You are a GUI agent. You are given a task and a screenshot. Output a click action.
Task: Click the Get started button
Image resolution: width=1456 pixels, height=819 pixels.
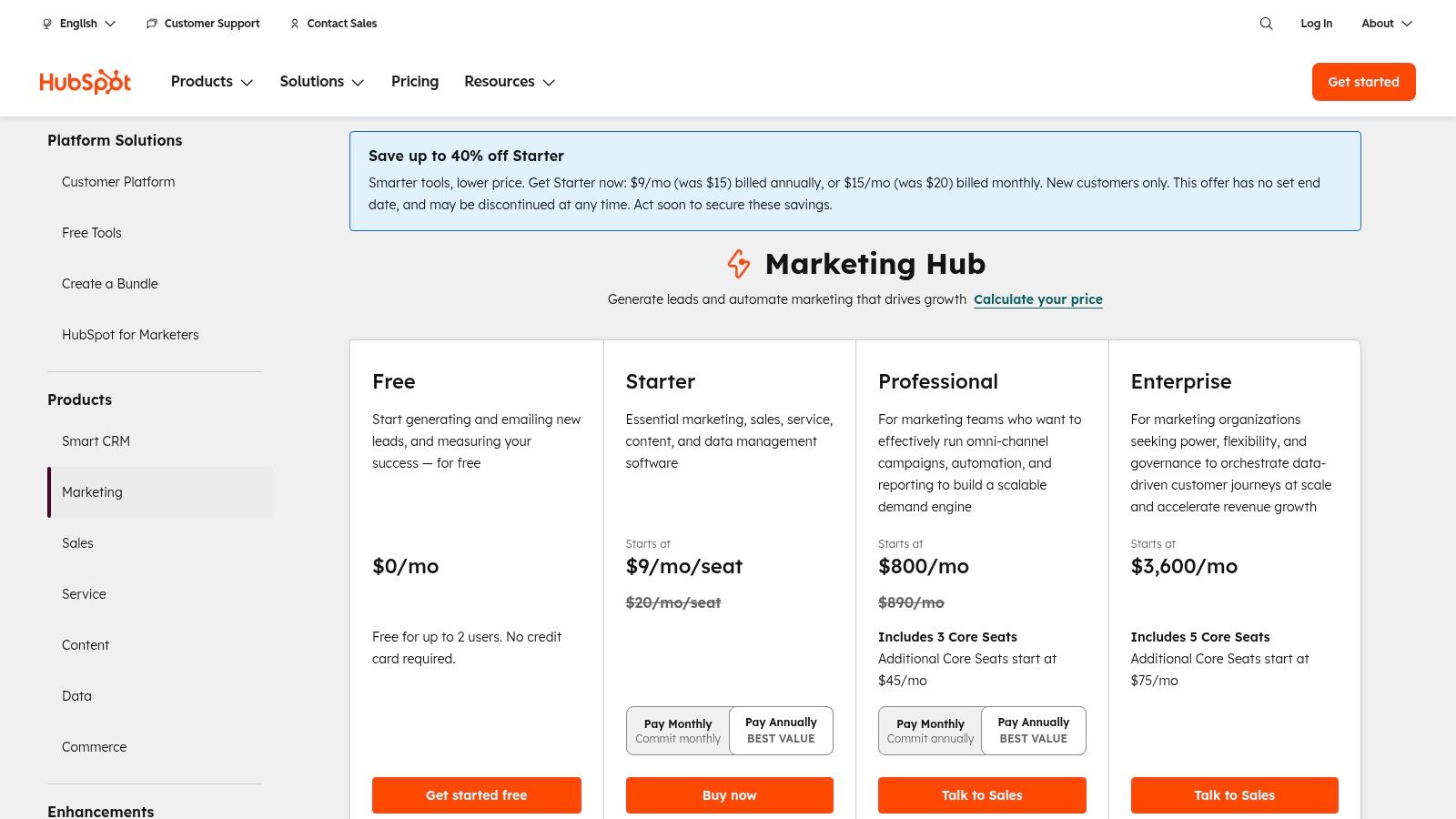pos(1363,81)
